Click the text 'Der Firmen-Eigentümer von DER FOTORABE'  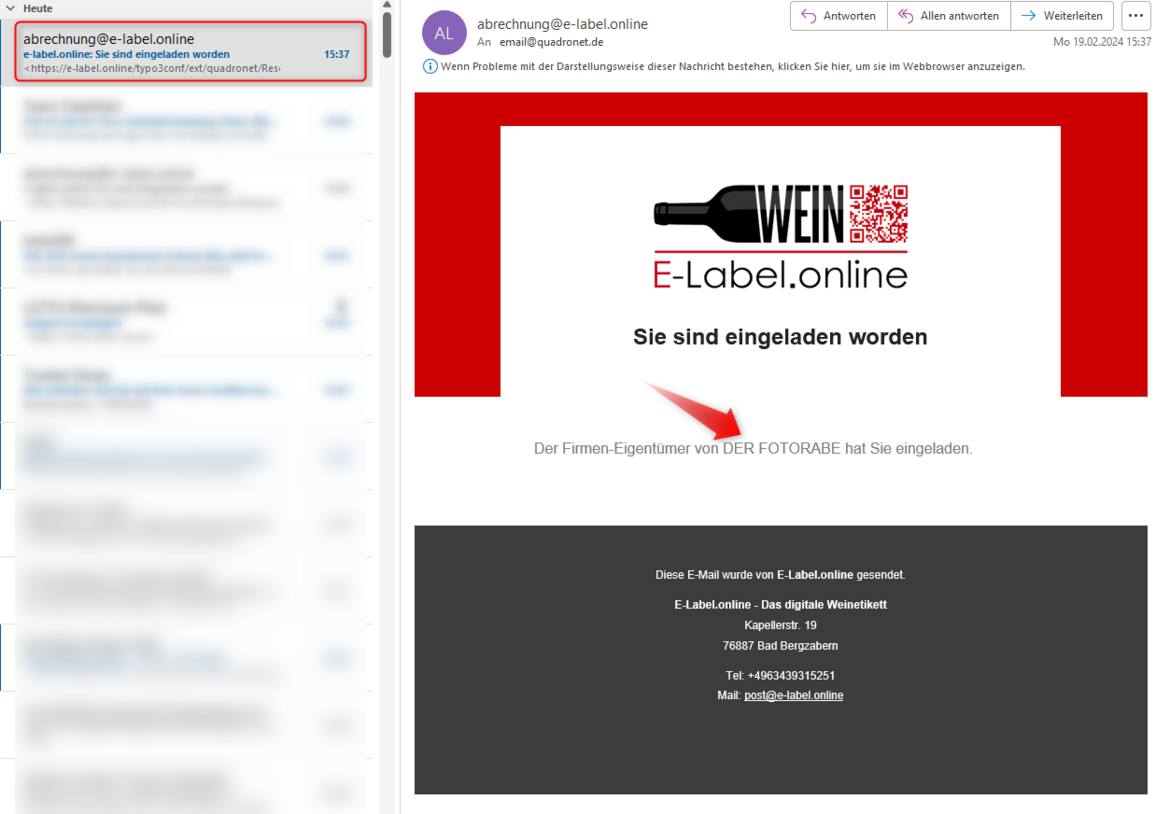coord(687,448)
